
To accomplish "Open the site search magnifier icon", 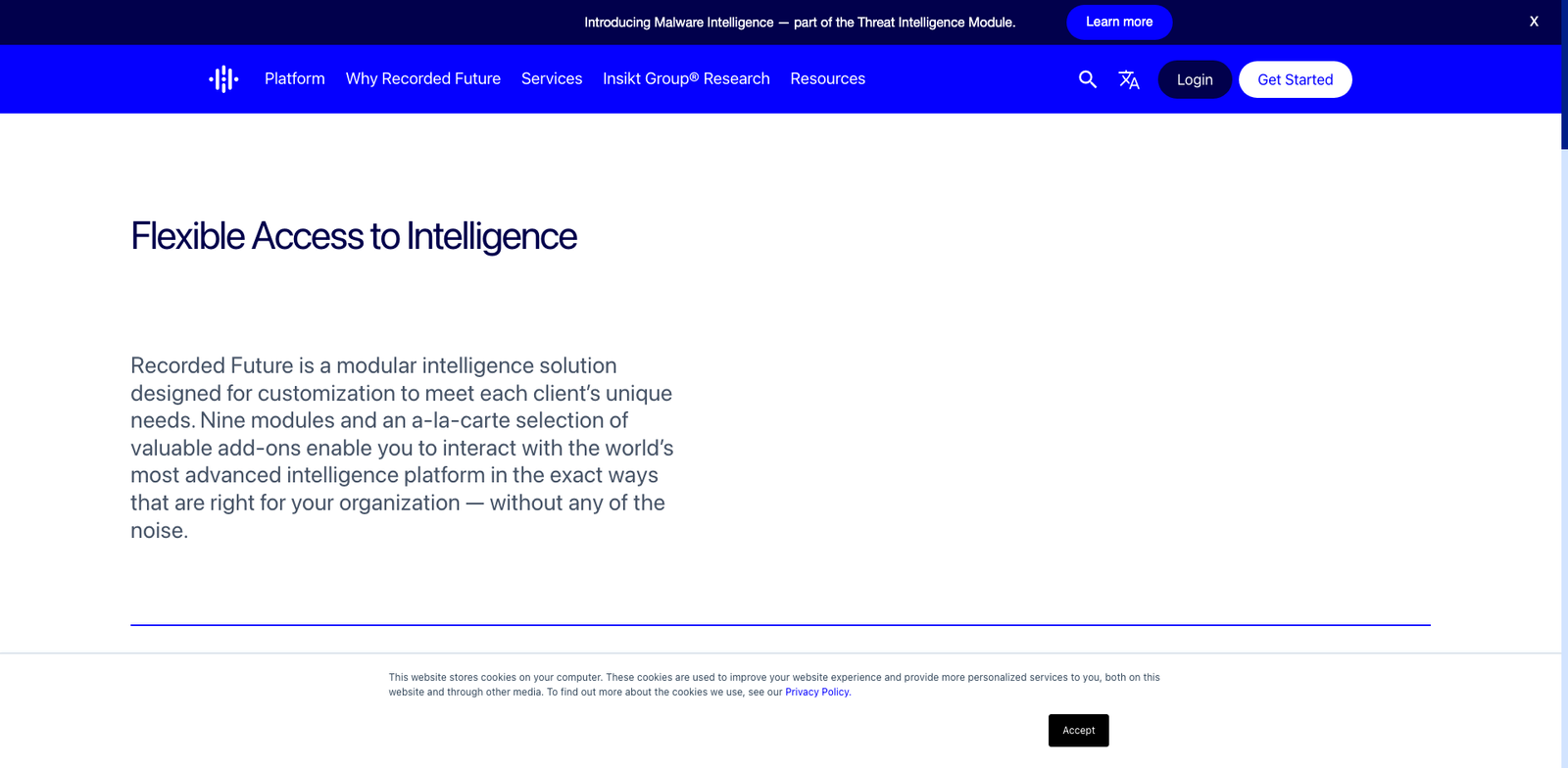I will pos(1088,79).
